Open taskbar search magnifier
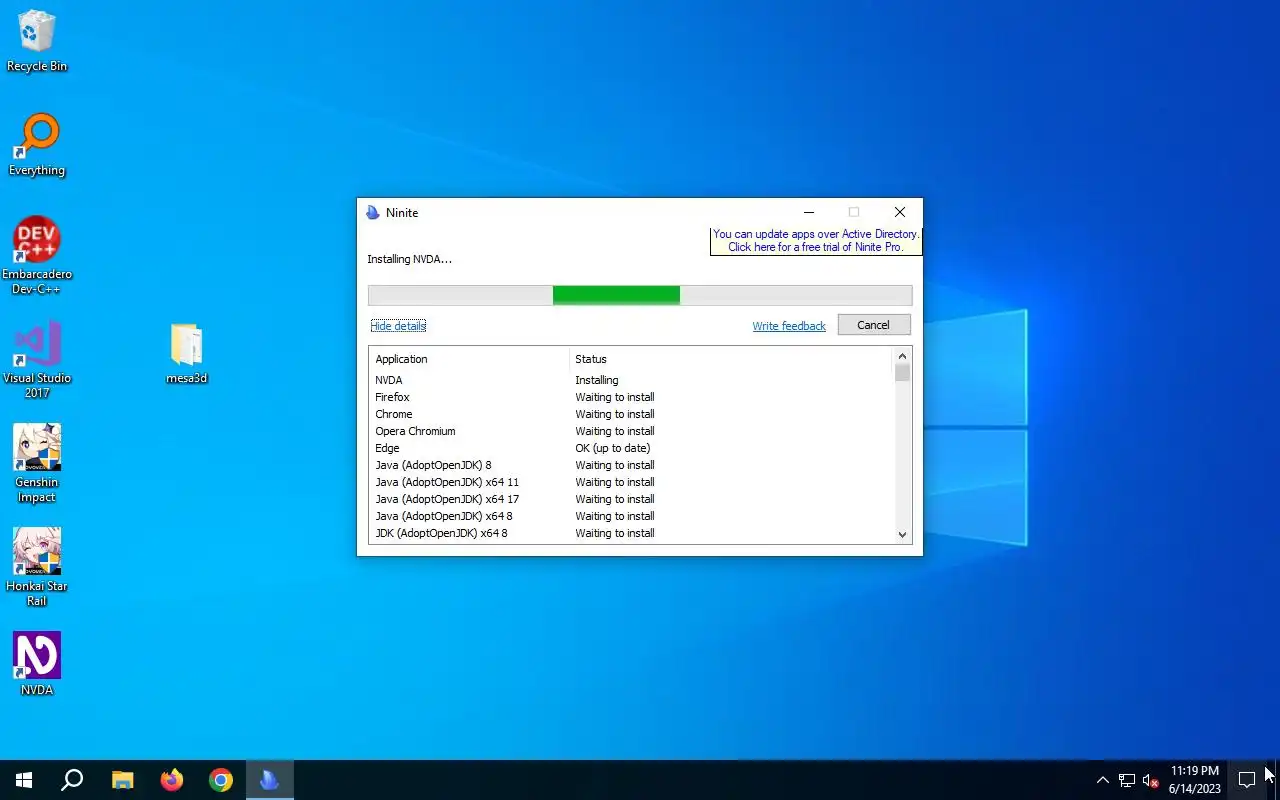Image resolution: width=1280 pixels, height=800 pixels. click(72, 780)
